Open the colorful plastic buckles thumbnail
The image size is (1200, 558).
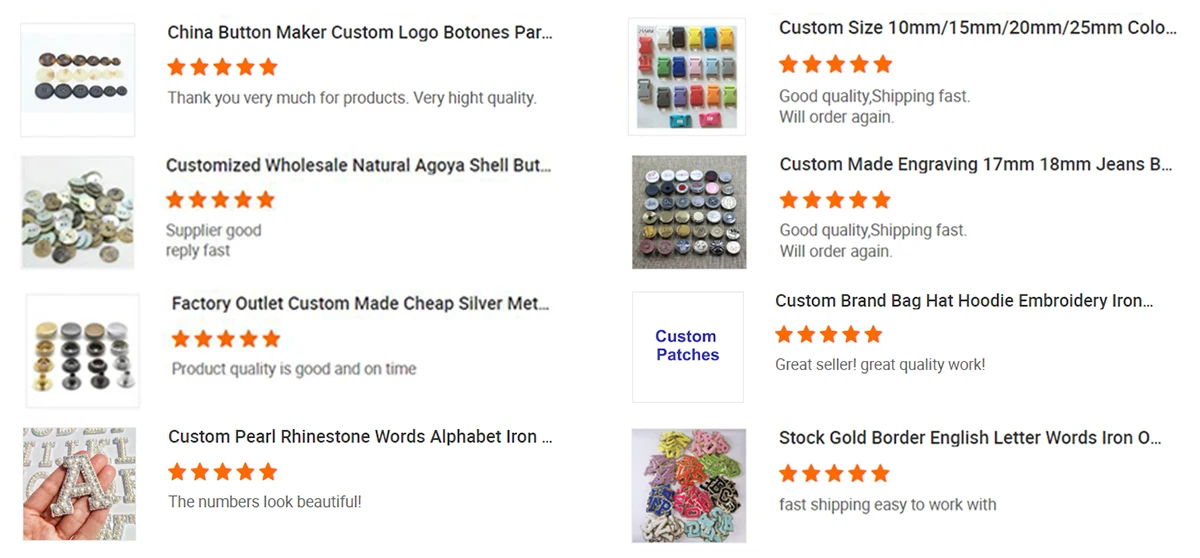687,76
